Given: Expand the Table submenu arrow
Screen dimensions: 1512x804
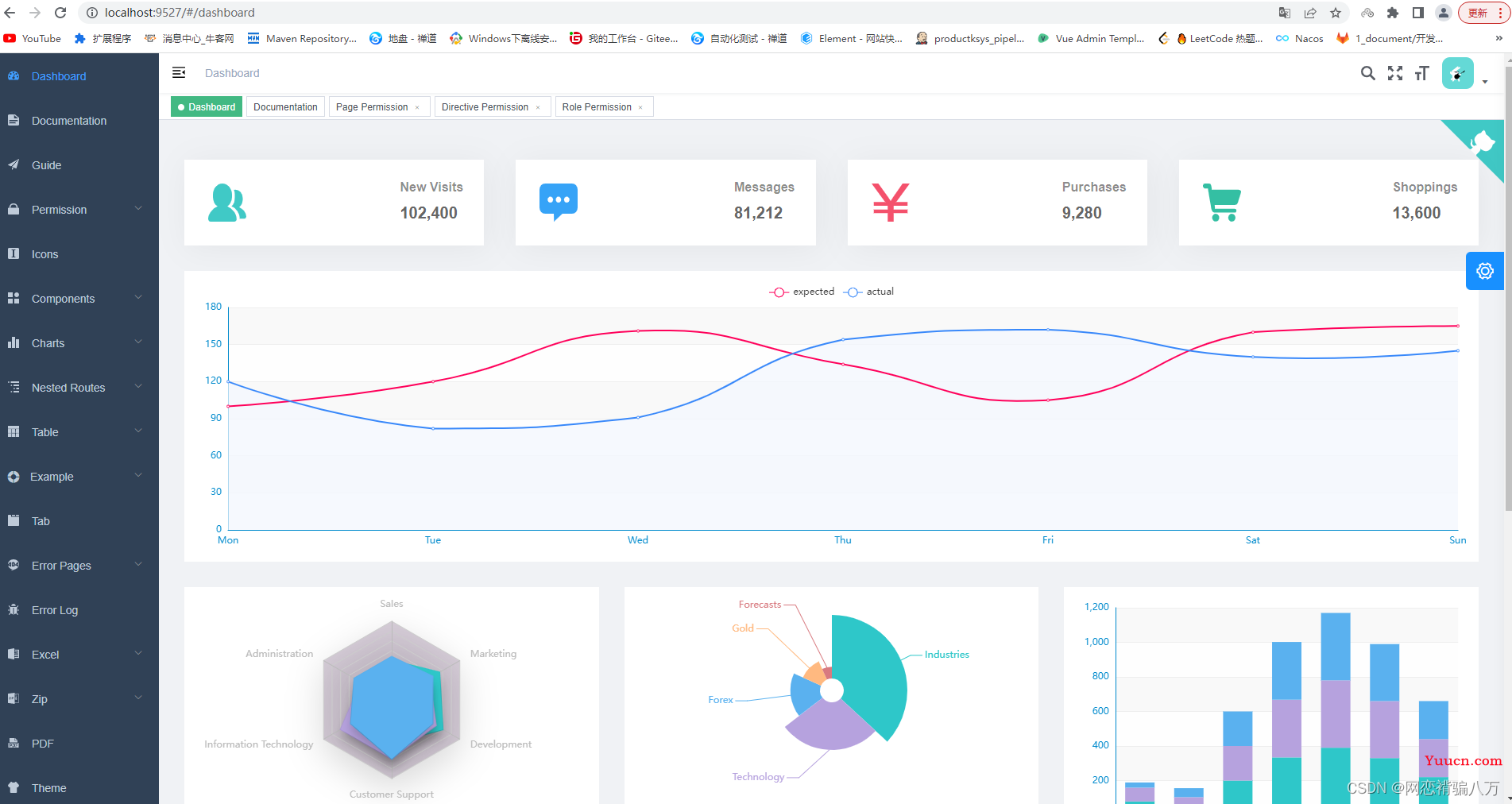Looking at the screenshot, I should coord(138,431).
